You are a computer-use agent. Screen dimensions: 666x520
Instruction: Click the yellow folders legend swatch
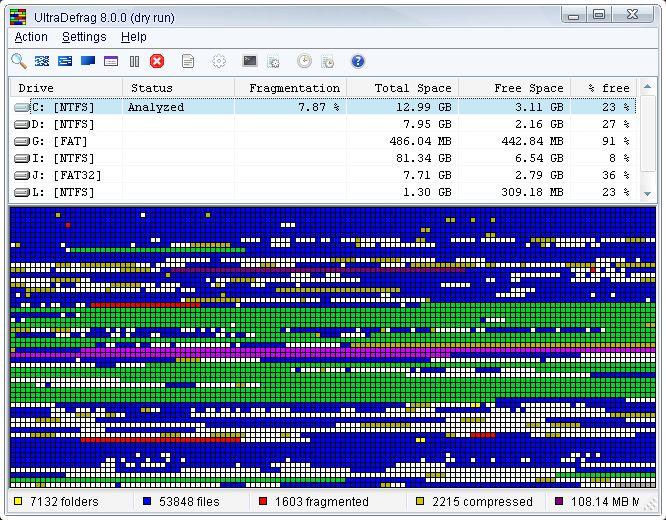point(18,501)
